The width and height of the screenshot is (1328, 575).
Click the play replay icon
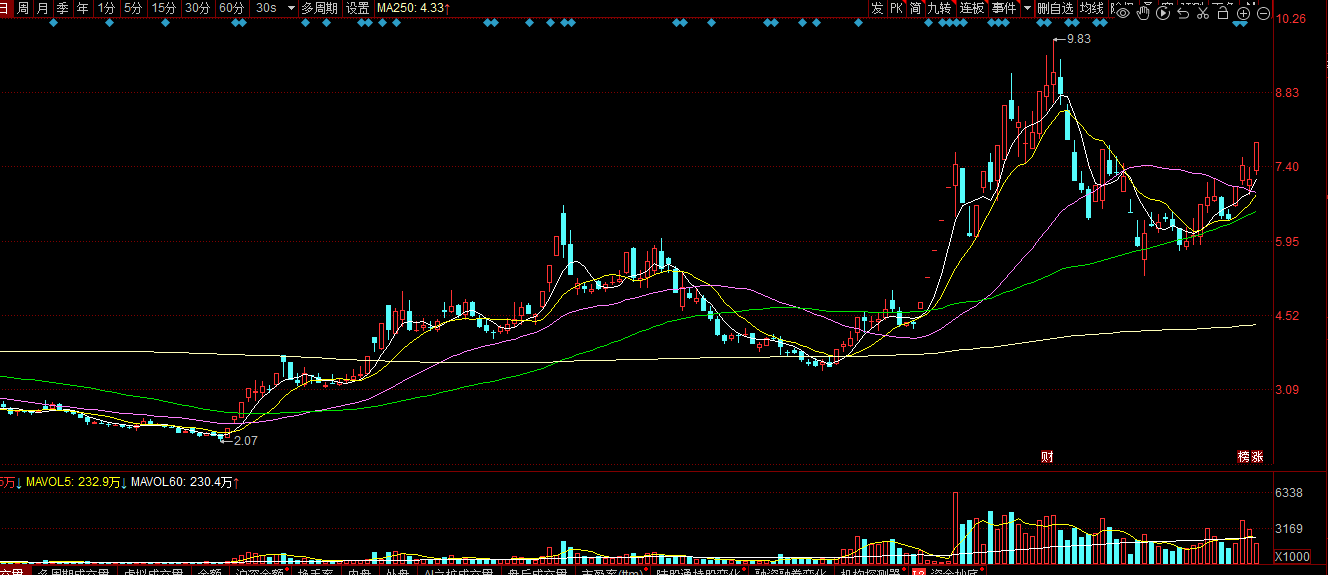pyautogui.click(x=1163, y=13)
